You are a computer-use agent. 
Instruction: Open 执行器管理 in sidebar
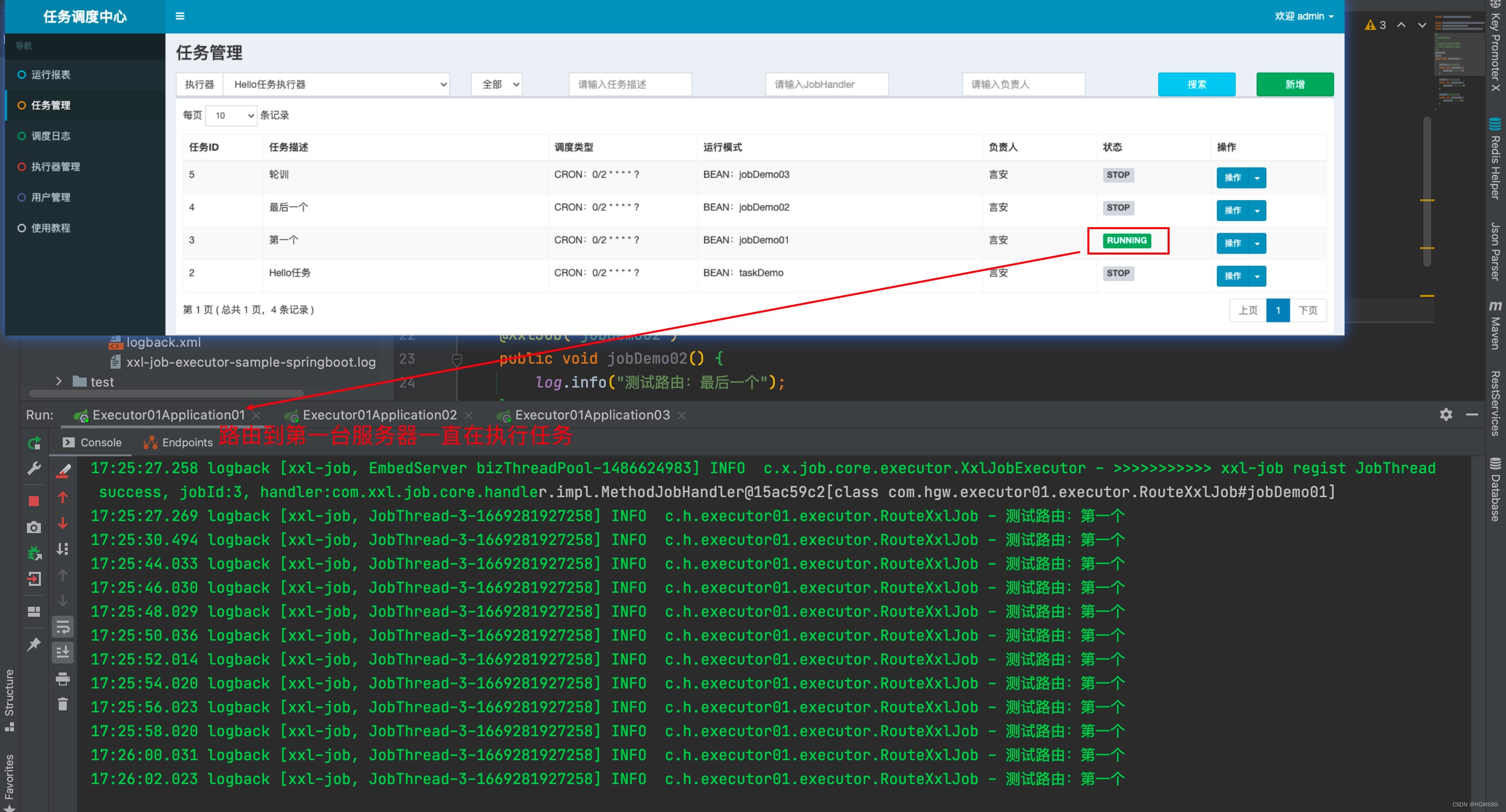pos(55,166)
